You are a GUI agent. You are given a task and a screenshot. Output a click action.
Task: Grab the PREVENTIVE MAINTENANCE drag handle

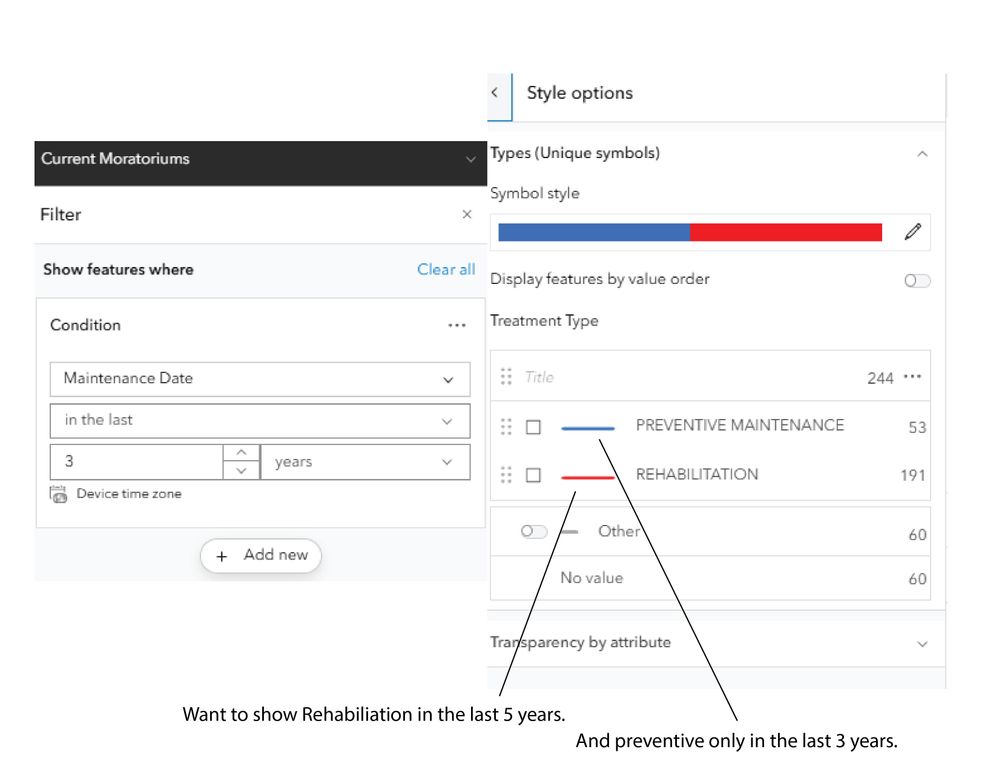507,427
